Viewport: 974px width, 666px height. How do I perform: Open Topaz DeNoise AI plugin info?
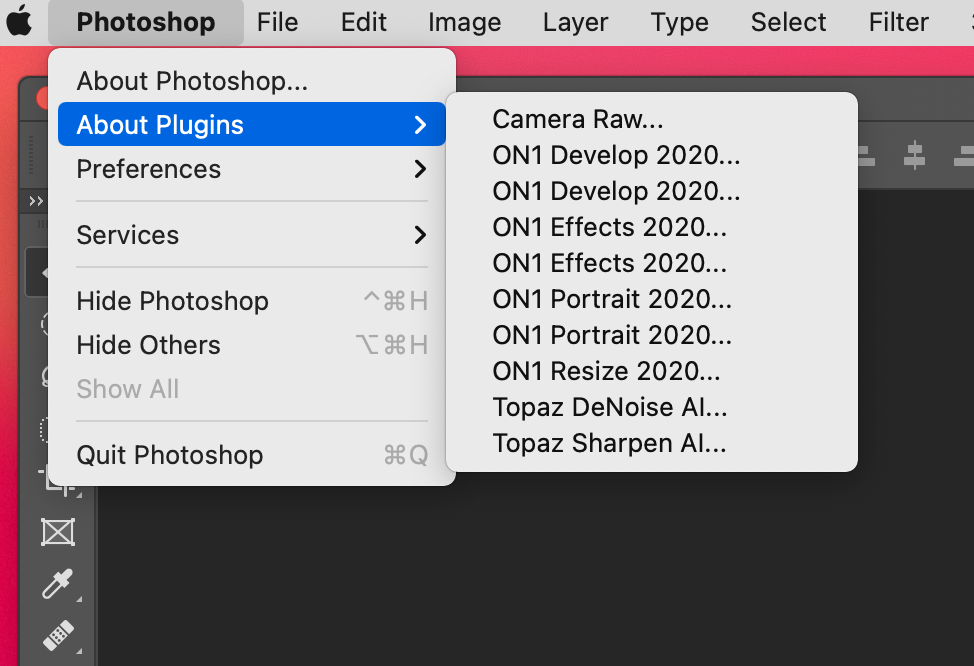pyautogui.click(x=610, y=408)
